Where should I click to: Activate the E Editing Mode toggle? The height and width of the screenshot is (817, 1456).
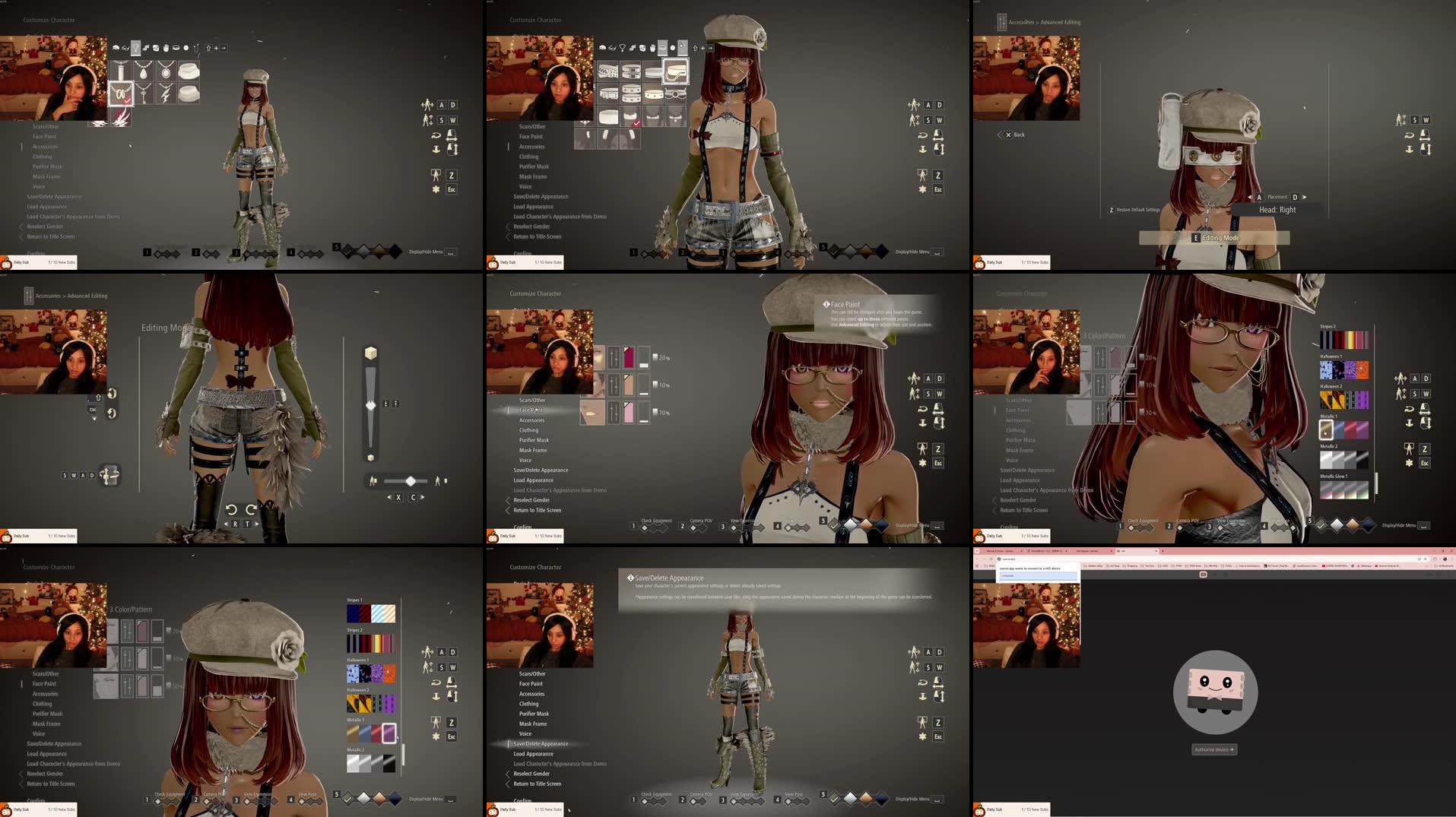(1214, 238)
